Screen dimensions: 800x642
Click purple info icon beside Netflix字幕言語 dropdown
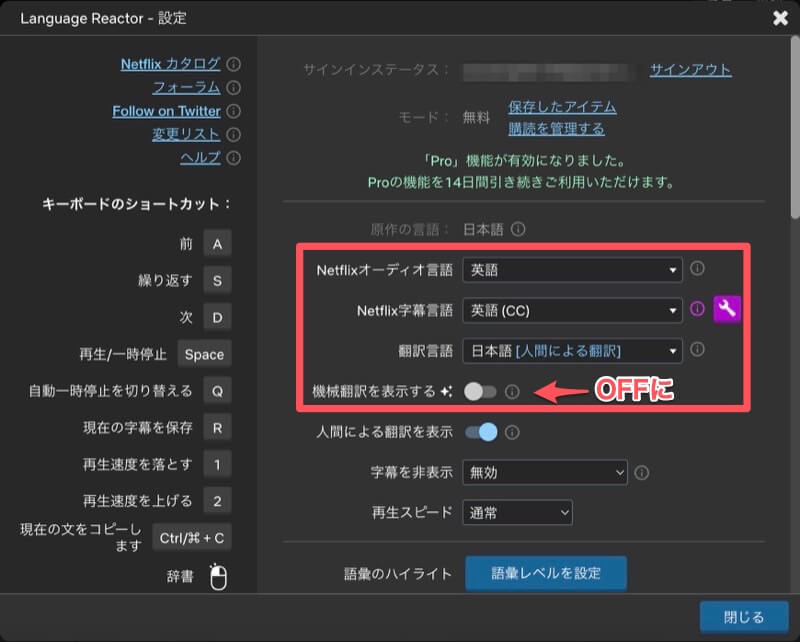coord(698,309)
